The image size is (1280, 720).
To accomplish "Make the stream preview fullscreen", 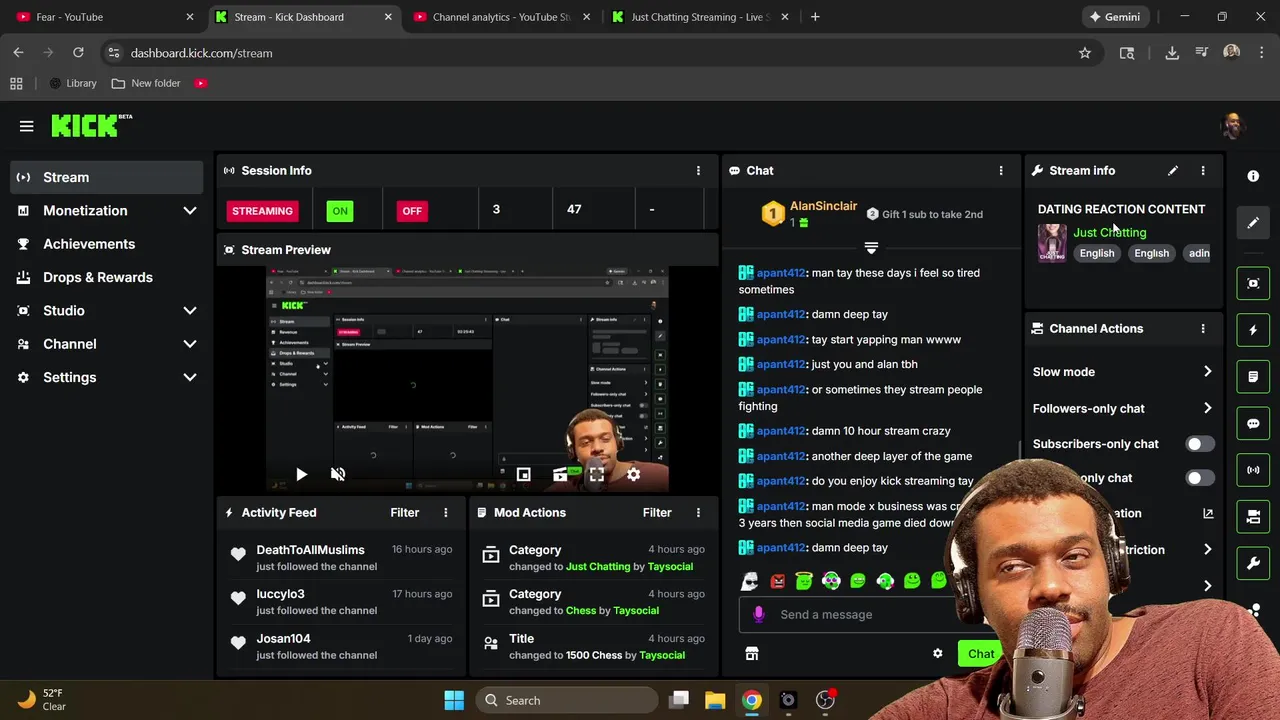I will click(x=596, y=475).
